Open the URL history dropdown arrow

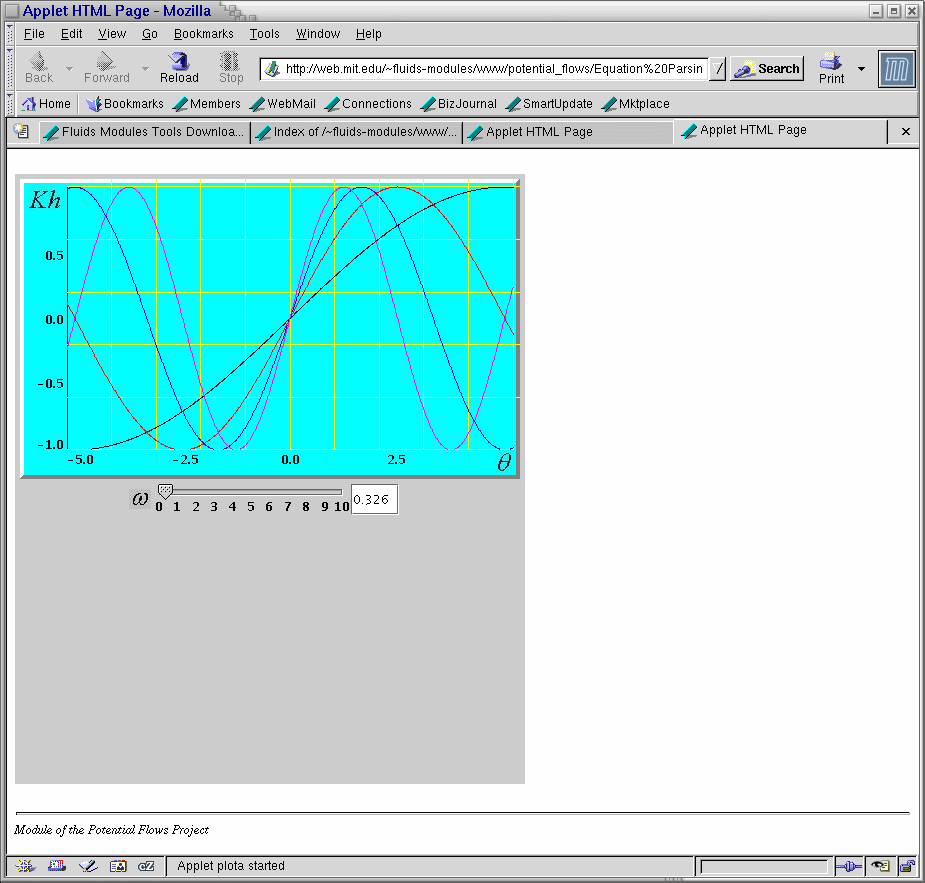pos(717,69)
